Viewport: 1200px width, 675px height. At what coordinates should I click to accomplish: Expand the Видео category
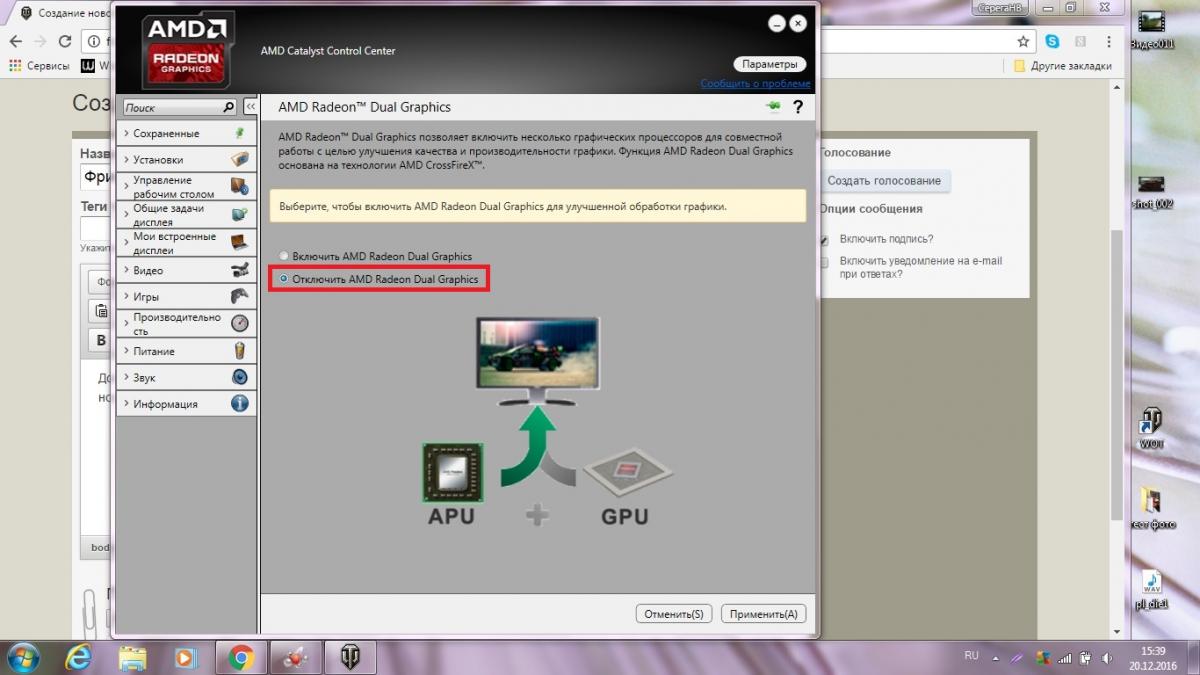(186, 270)
